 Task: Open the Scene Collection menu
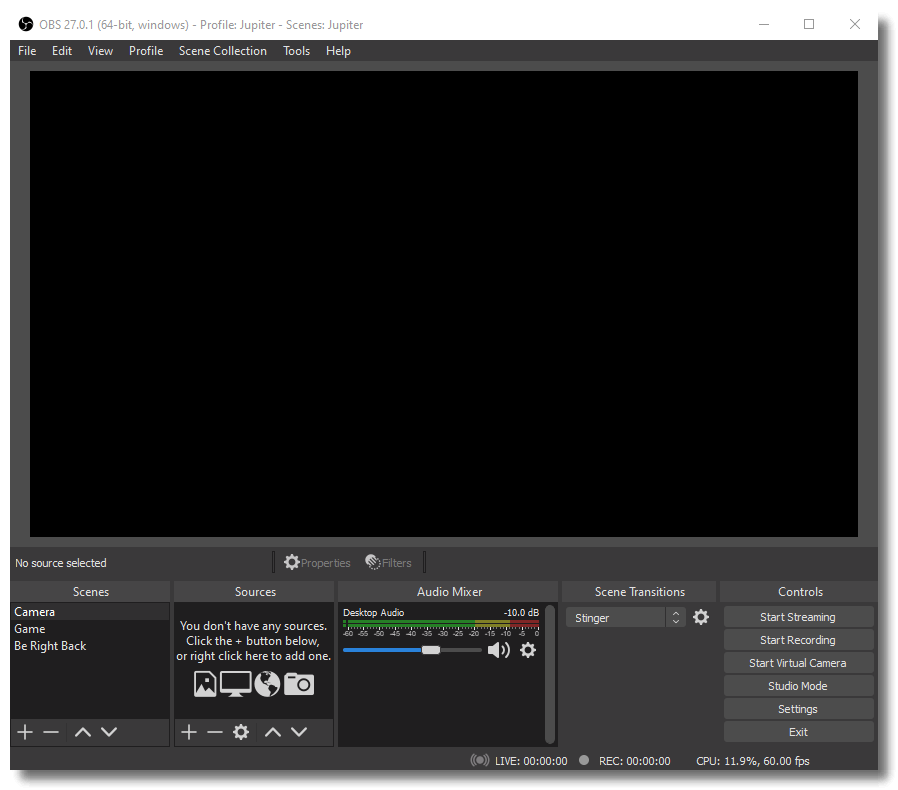(222, 51)
